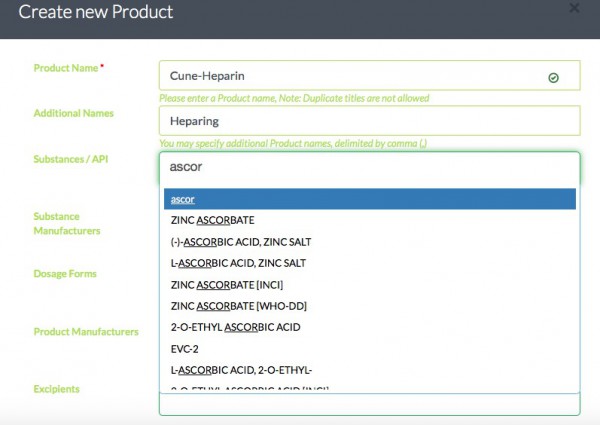
Task: Click the Additional Names field with Heparing
Action: [x=370, y=120]
